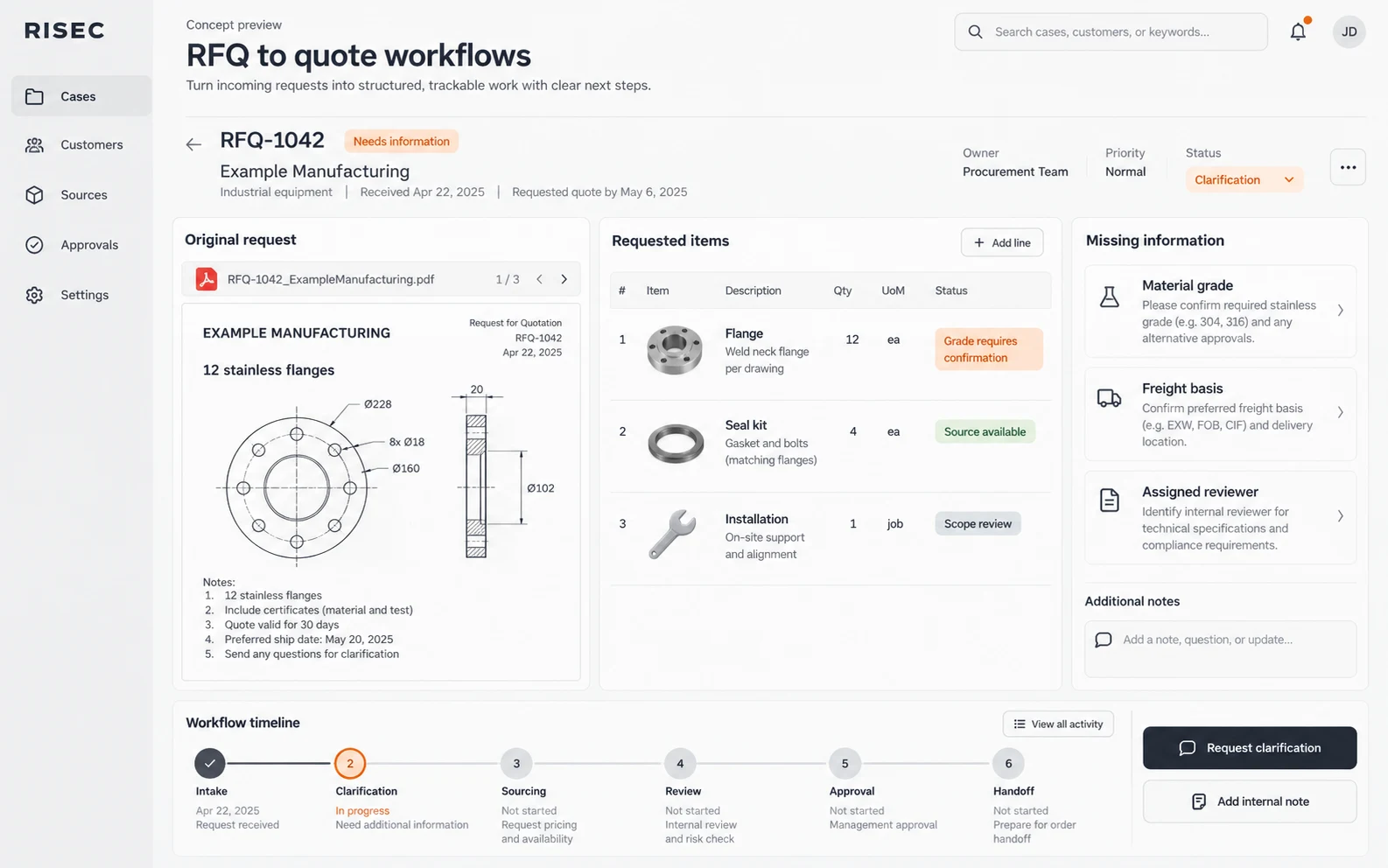This screenshot has width=1388, height=868.
Task: Open the Clarification status dropdown
Action: click(x=1244, y=179)
